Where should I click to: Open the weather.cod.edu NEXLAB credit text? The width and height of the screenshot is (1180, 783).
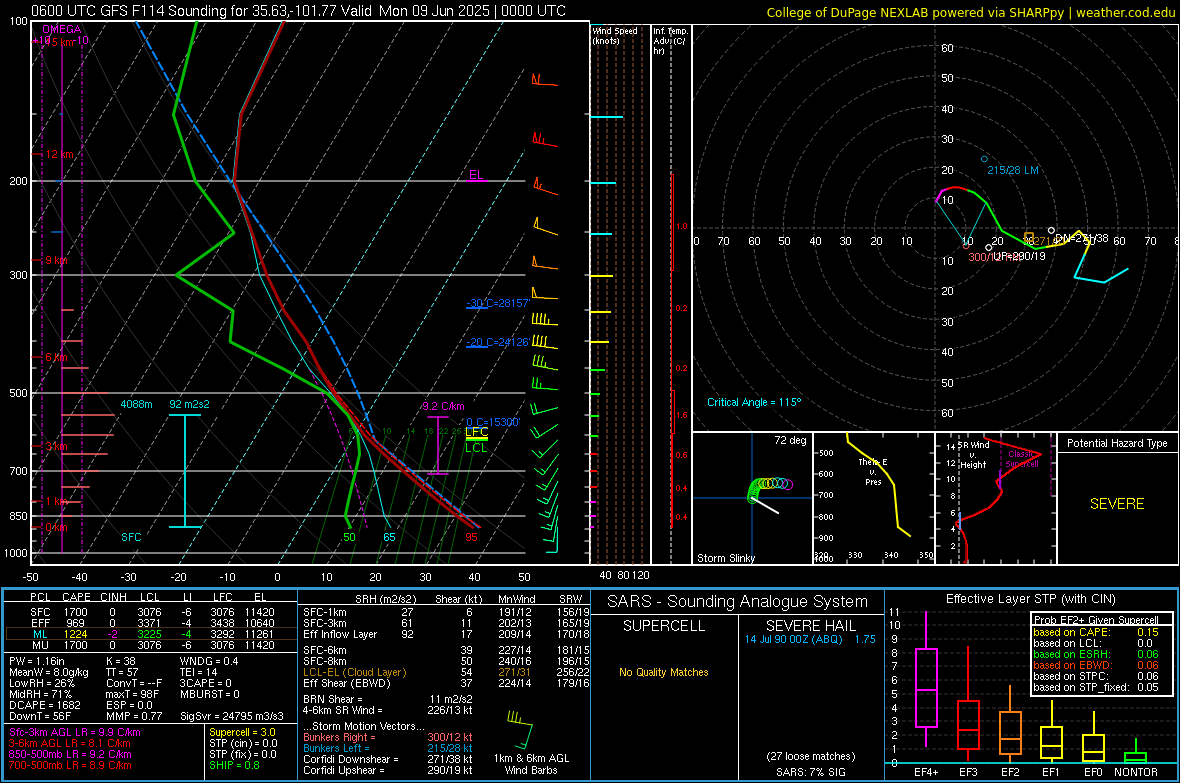(971, 12)
